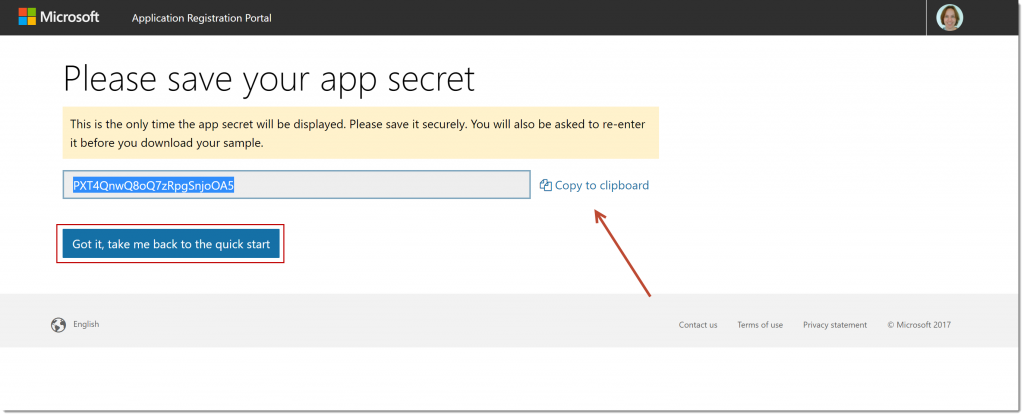View the Privacy statement link
Image resolution: width=1024 pixels, height=416 pixels.
(x=834, y=325)
